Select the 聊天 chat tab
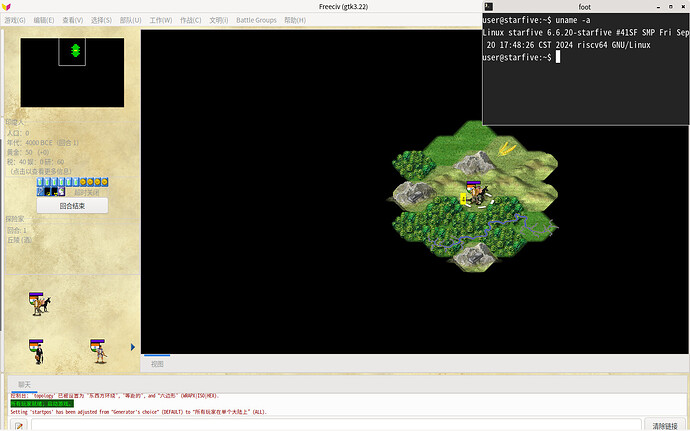The height and width of the screenshot is (431, 690). tap(24, 384)
